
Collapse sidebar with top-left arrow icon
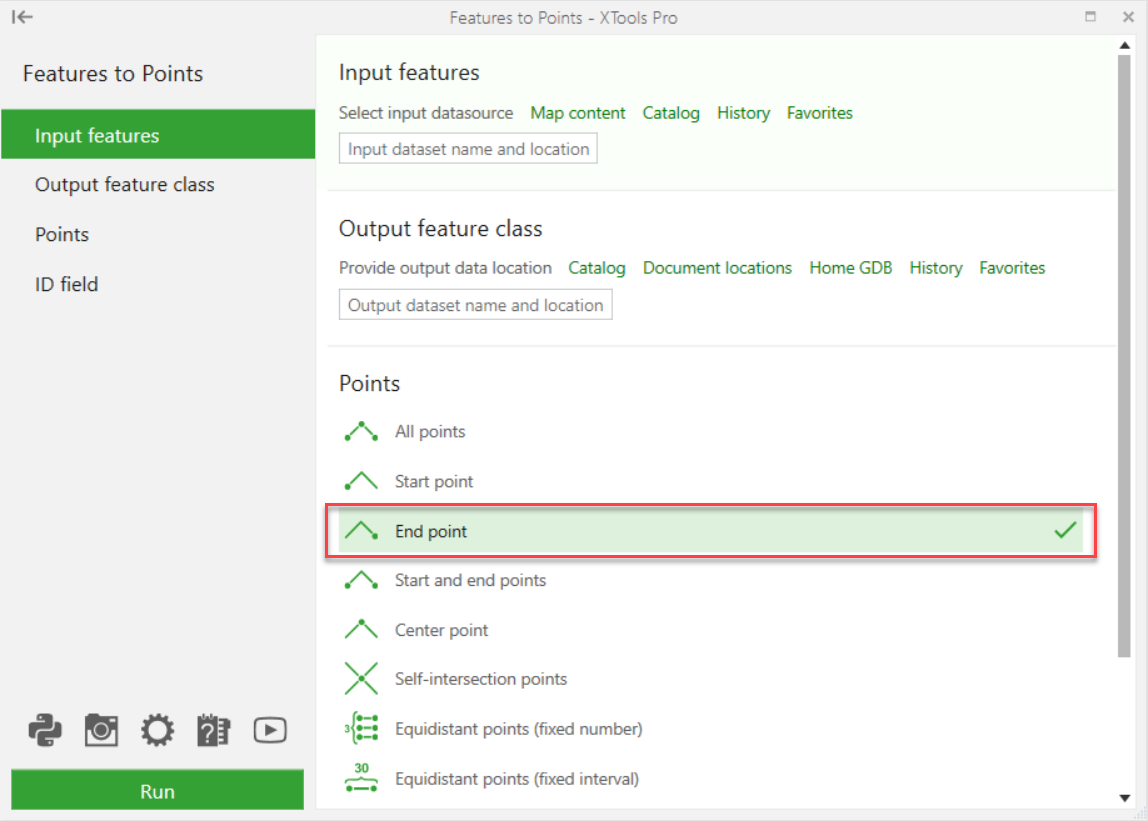click(23, 17)
